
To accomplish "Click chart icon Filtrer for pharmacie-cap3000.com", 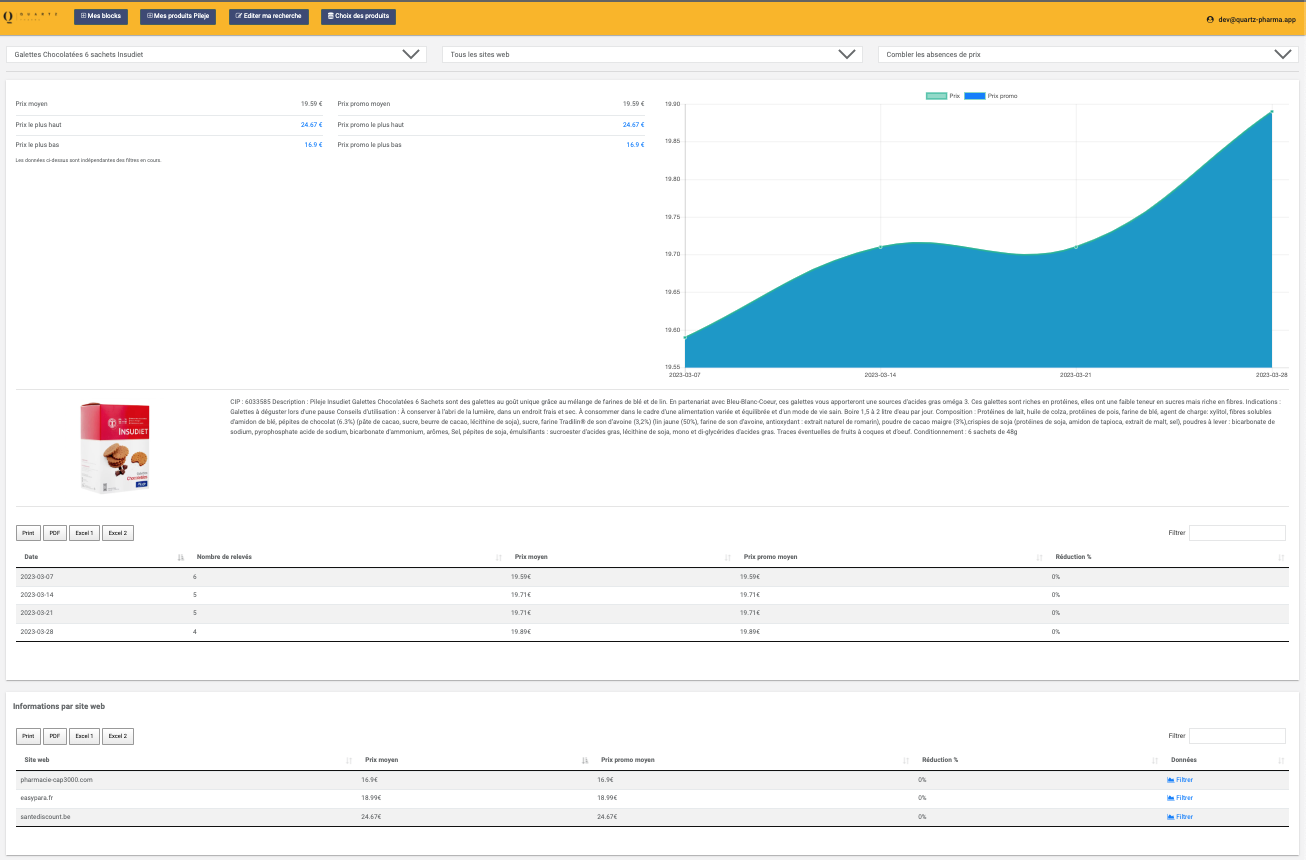I will tap(1180, 780).
